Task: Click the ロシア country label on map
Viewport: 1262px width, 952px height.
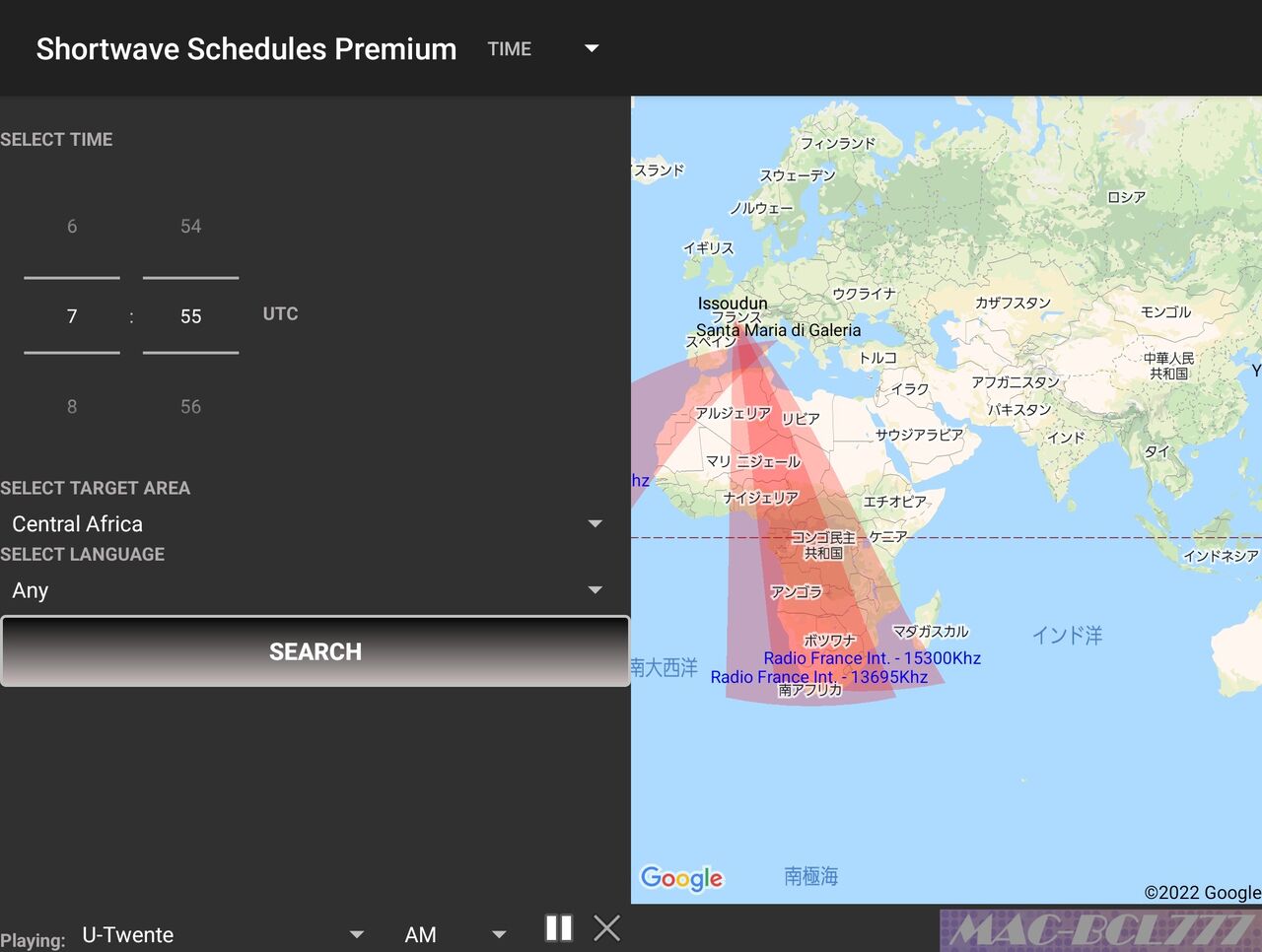Action: [1126, 197]
